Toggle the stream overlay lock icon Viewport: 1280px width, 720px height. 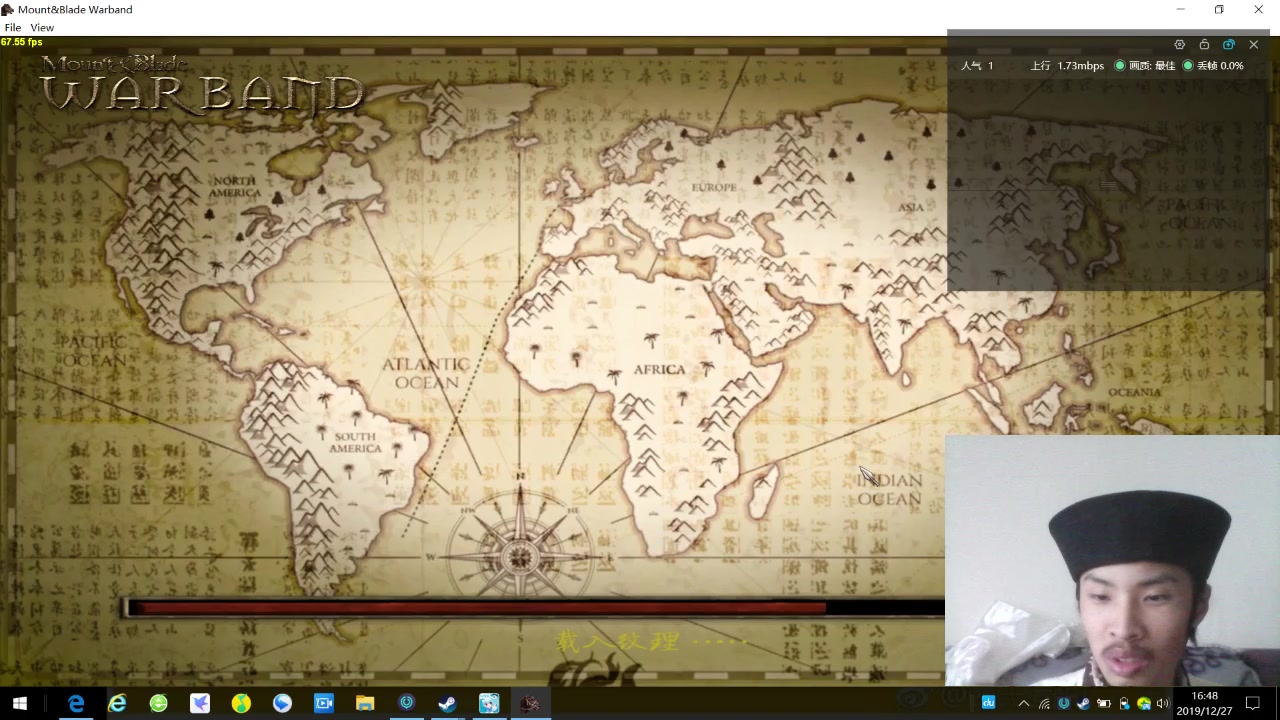(1204, 45)
